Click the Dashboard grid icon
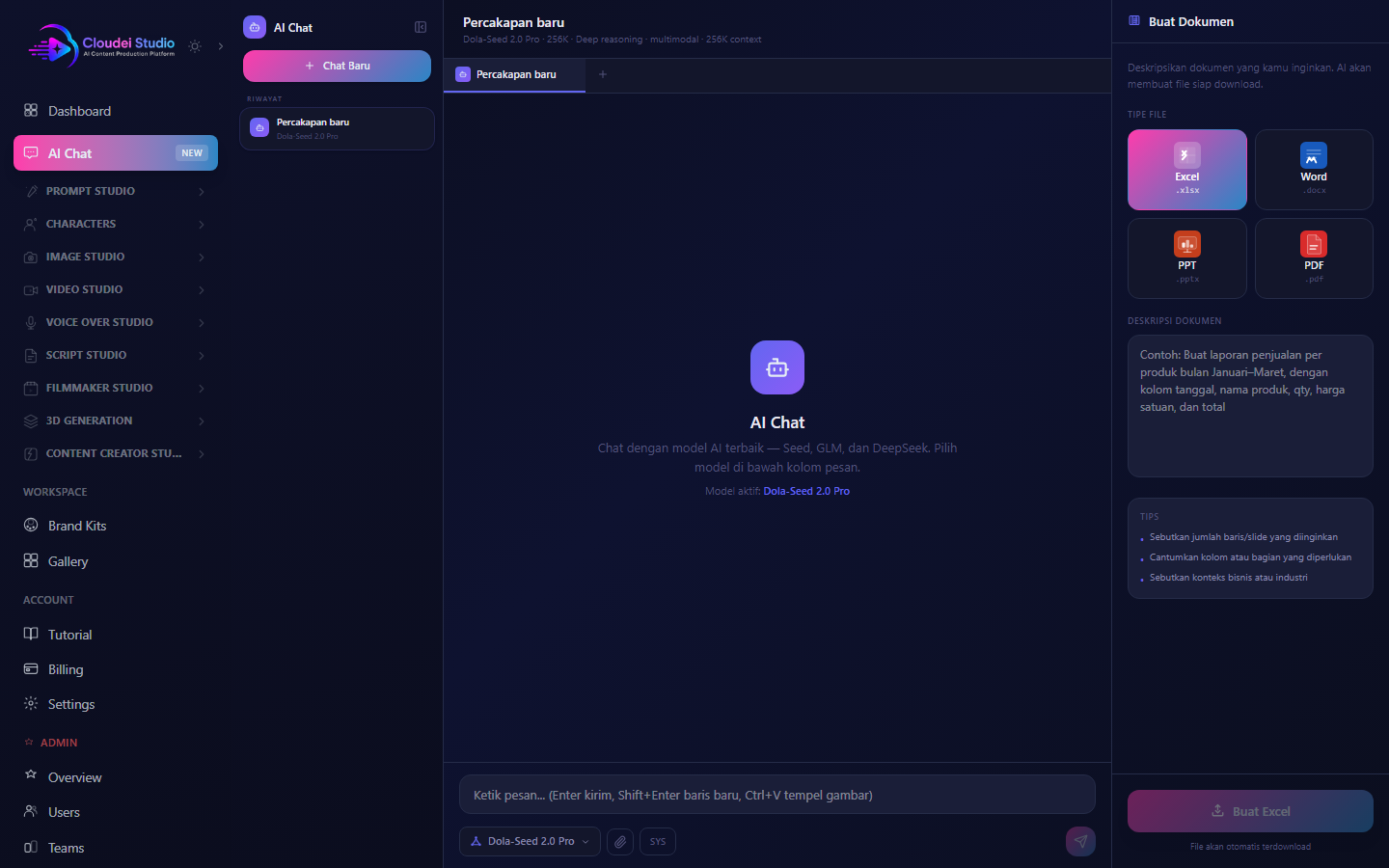 click(31, 110)
